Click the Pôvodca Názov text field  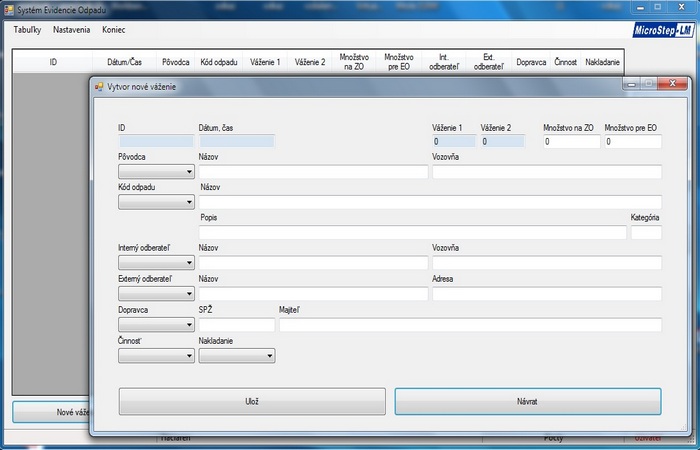click(313, 171)
